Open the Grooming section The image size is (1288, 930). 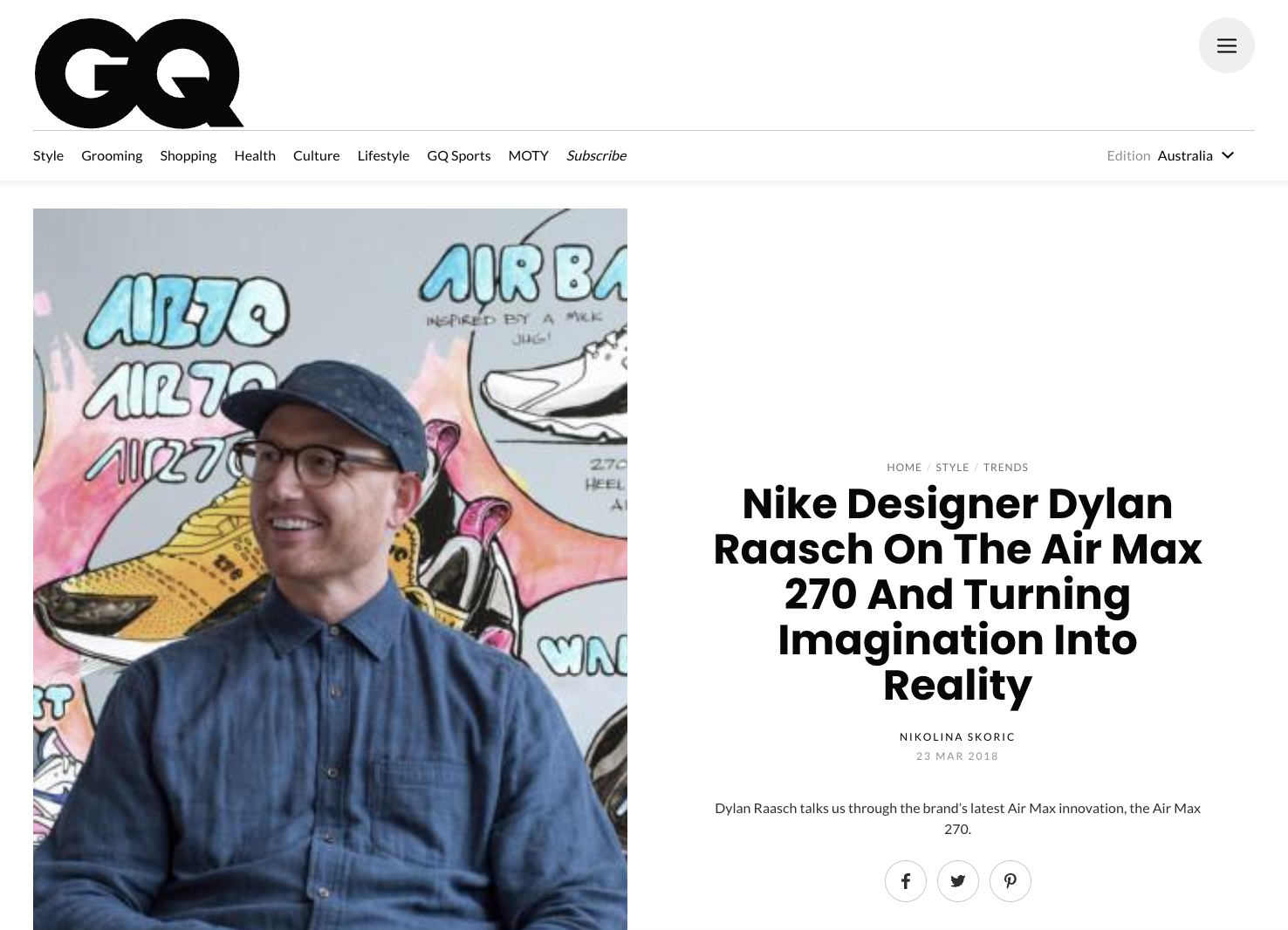pyautogui.click(x=112, y=155)
